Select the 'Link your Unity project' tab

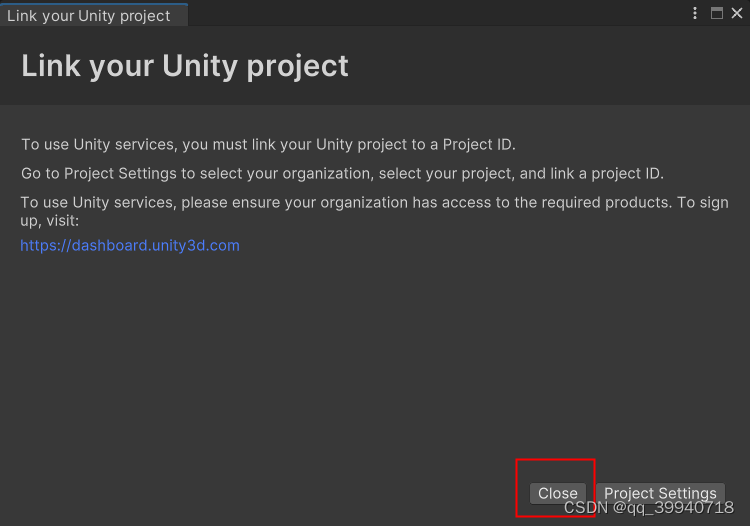(x=94, y=15)
